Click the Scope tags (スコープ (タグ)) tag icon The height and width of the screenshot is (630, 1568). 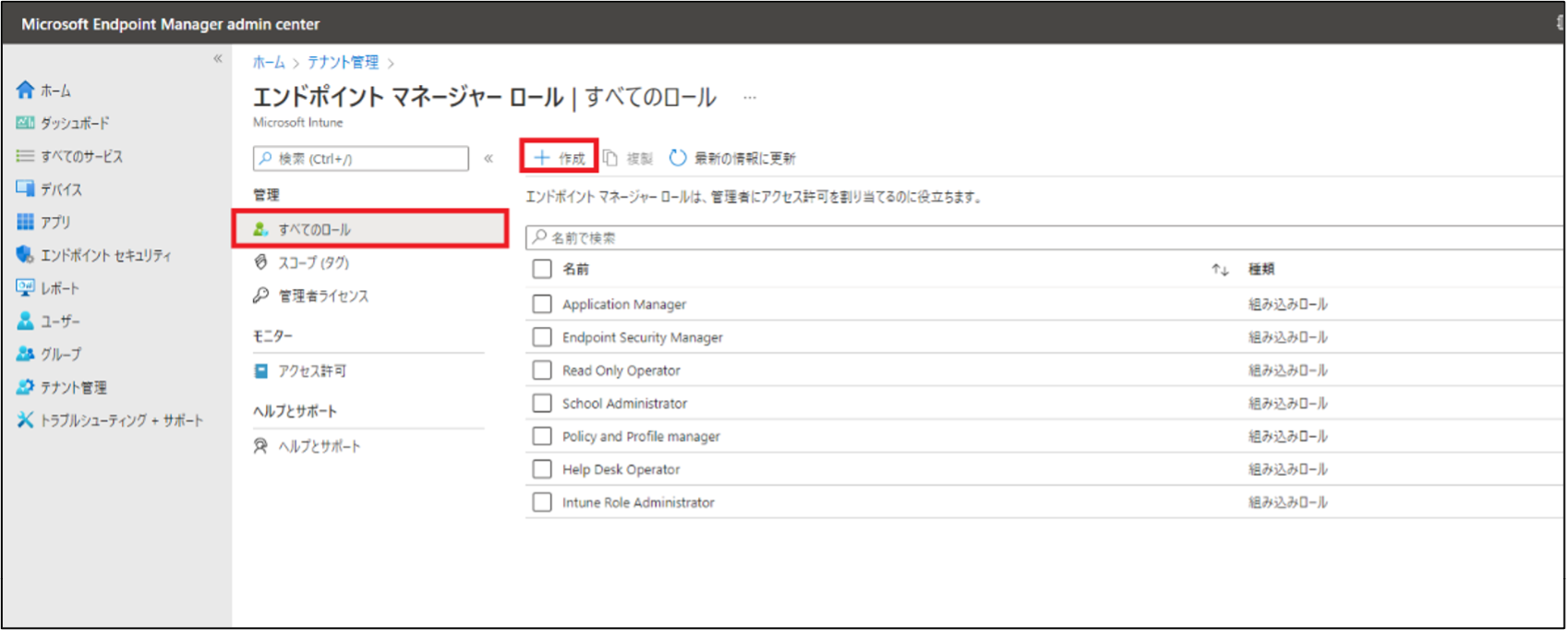click(x=261, y=262)
